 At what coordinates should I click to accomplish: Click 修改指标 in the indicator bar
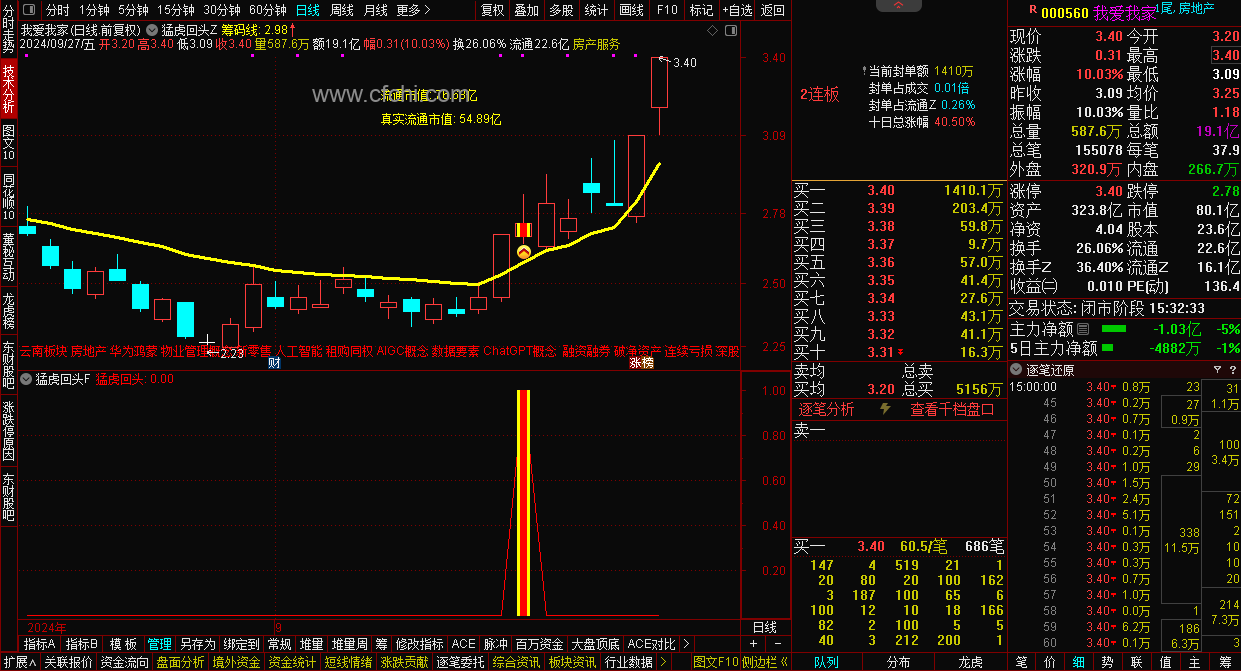pos(419,645)
